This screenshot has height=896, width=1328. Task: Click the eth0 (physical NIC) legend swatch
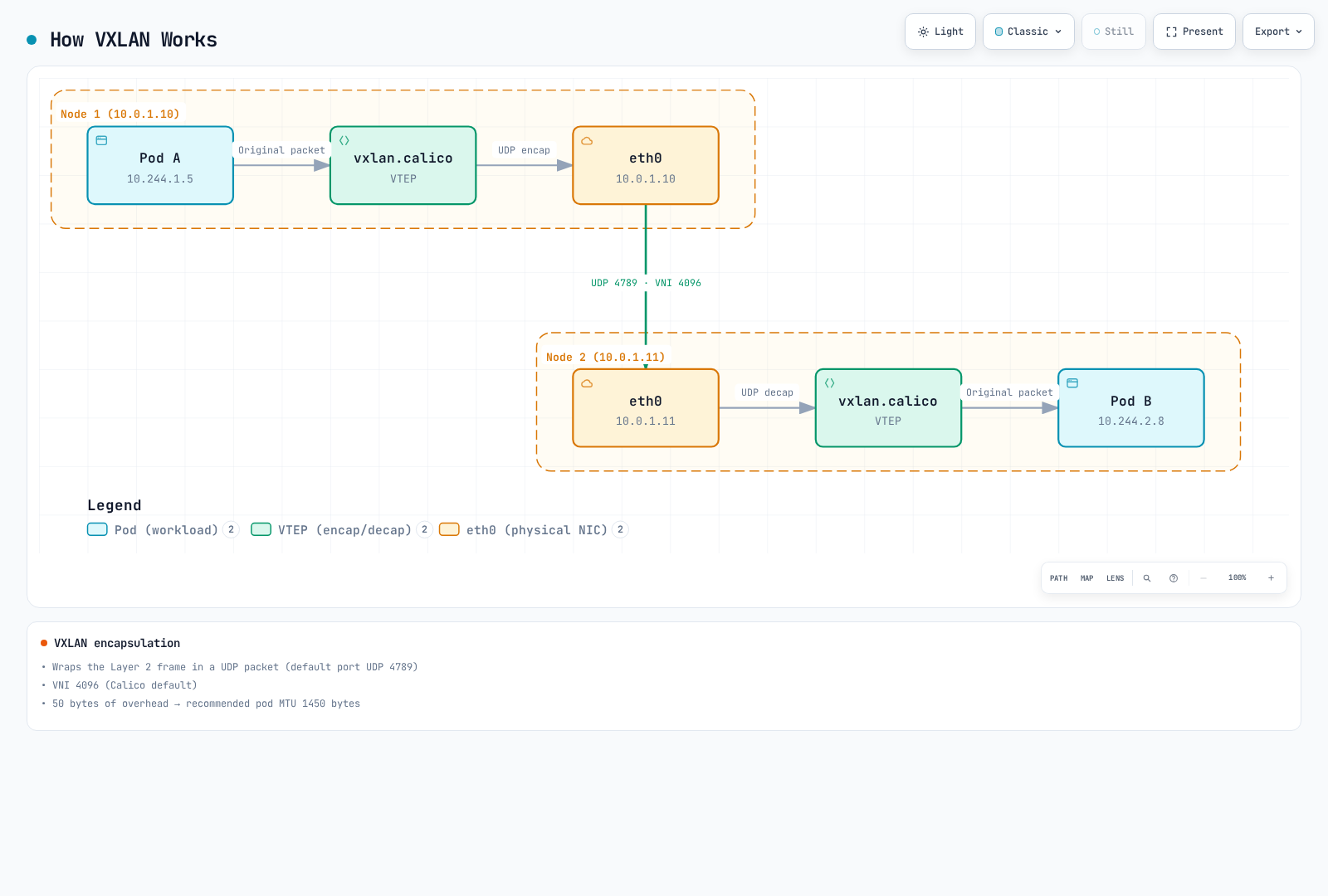pyautogui.click(x=449, y=529)
